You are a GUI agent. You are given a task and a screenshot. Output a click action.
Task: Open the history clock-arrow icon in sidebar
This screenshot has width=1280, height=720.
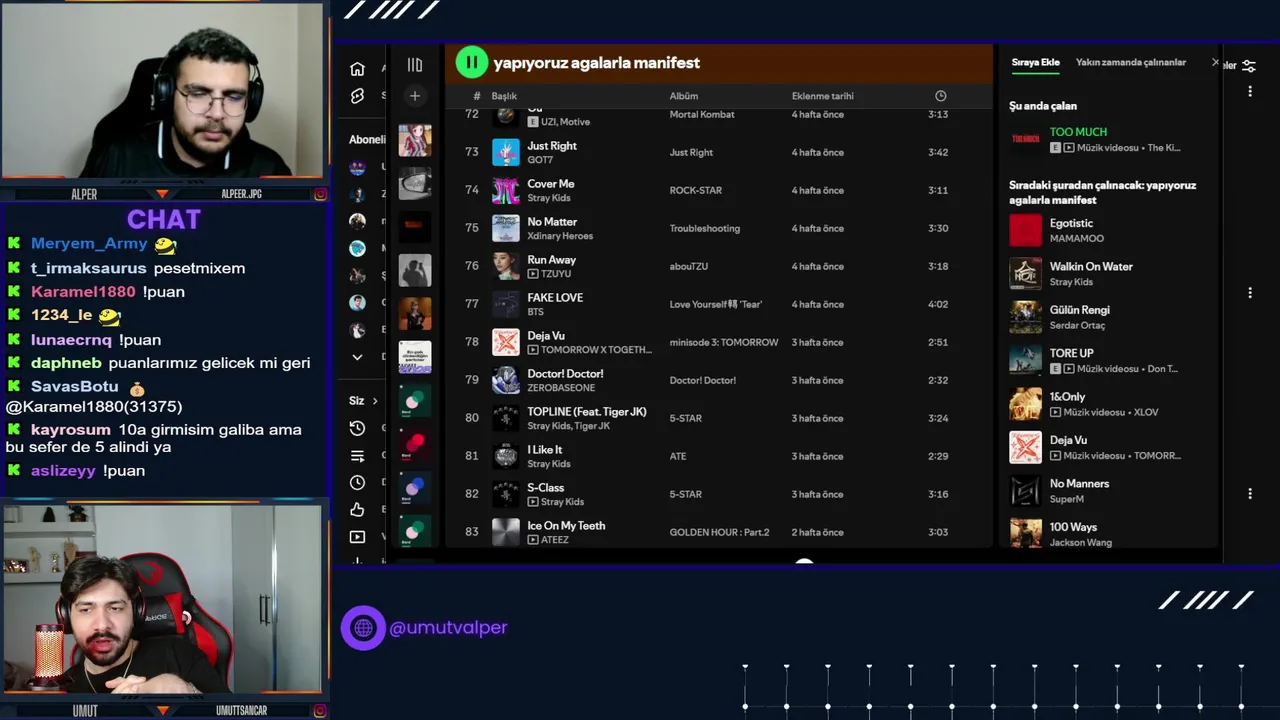(x=357, y=428)
